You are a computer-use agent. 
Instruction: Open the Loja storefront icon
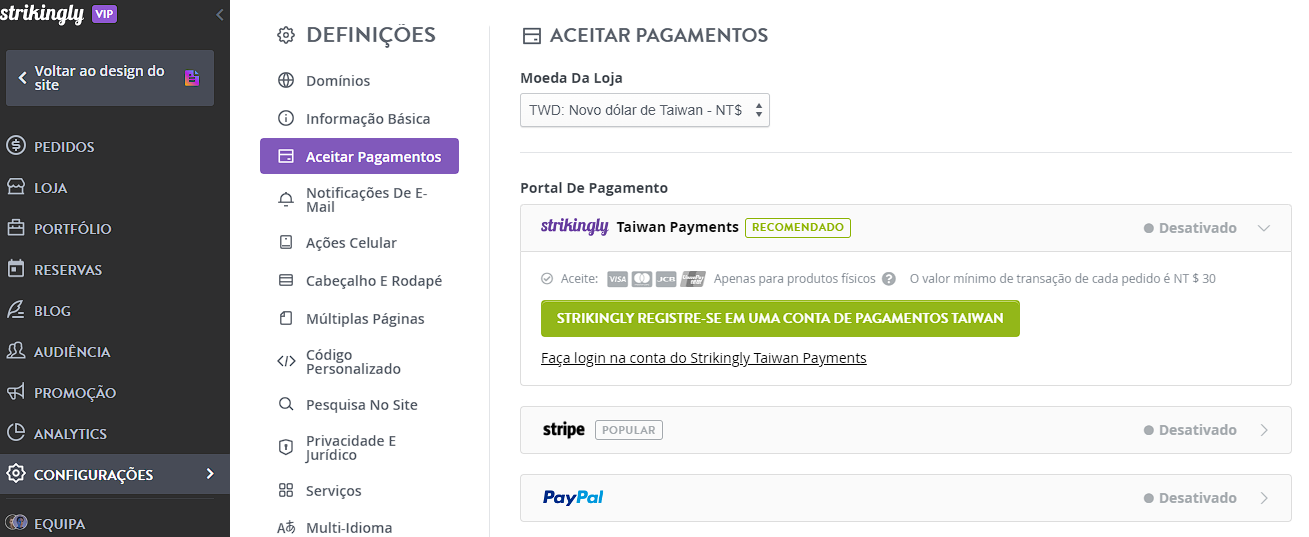pyautogui.click(x=15, y=187)
